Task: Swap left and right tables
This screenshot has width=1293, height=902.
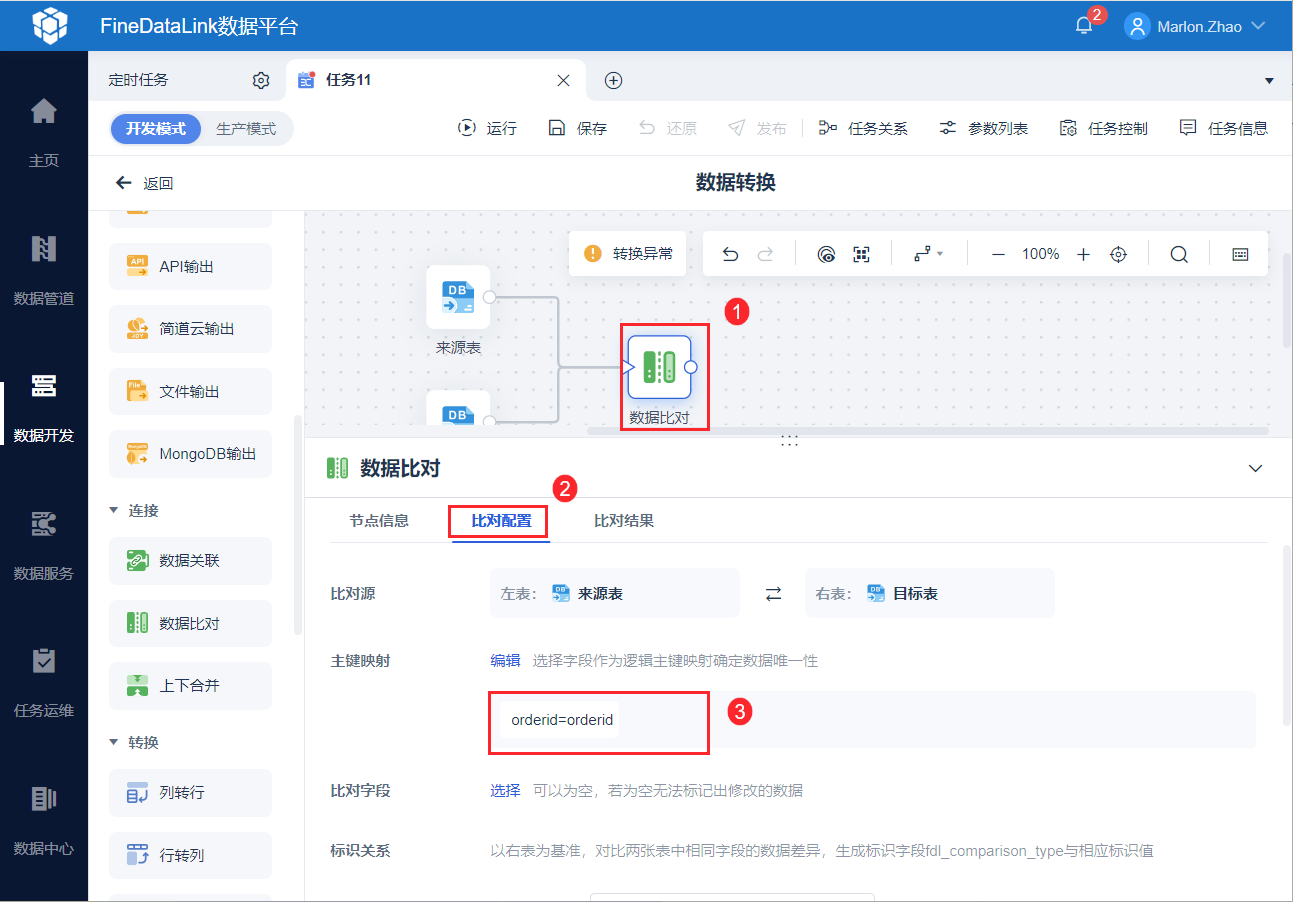Action: point(773,594)
